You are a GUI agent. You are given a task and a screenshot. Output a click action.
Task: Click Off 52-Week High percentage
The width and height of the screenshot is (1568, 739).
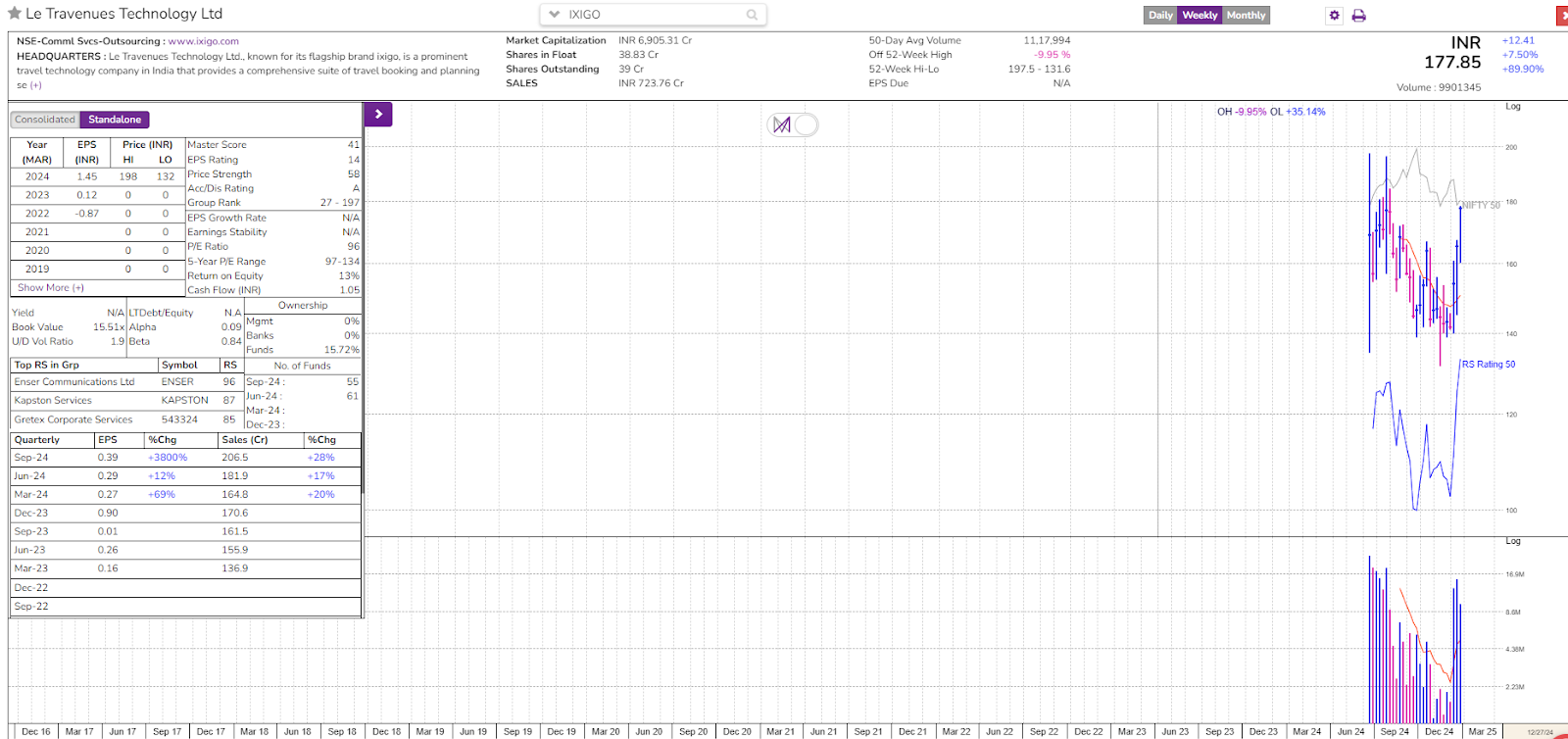(x=1052, y=55)
